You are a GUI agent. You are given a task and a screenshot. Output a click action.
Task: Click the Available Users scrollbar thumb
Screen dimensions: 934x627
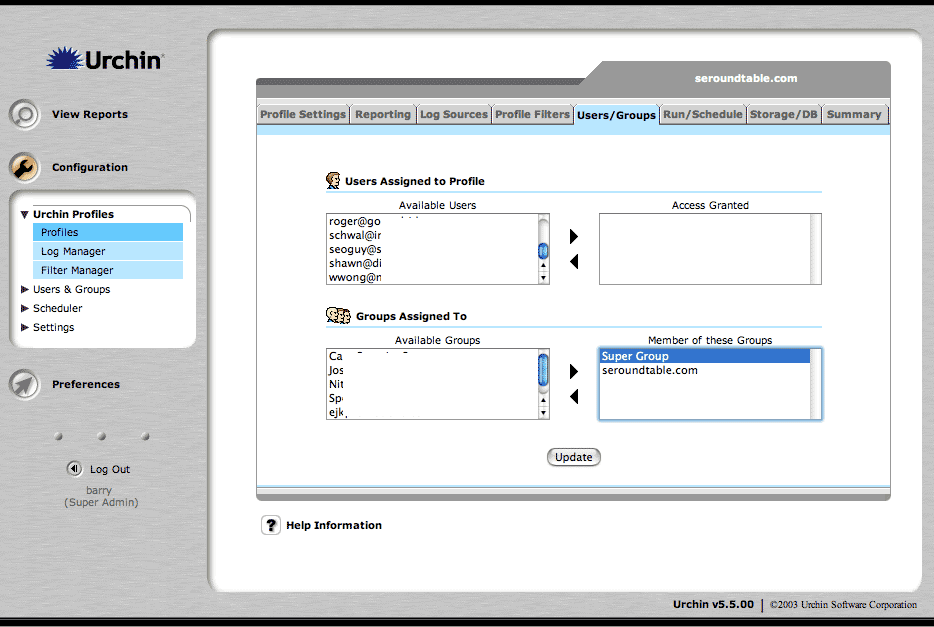pyautogui.click(x=543, y=251)
